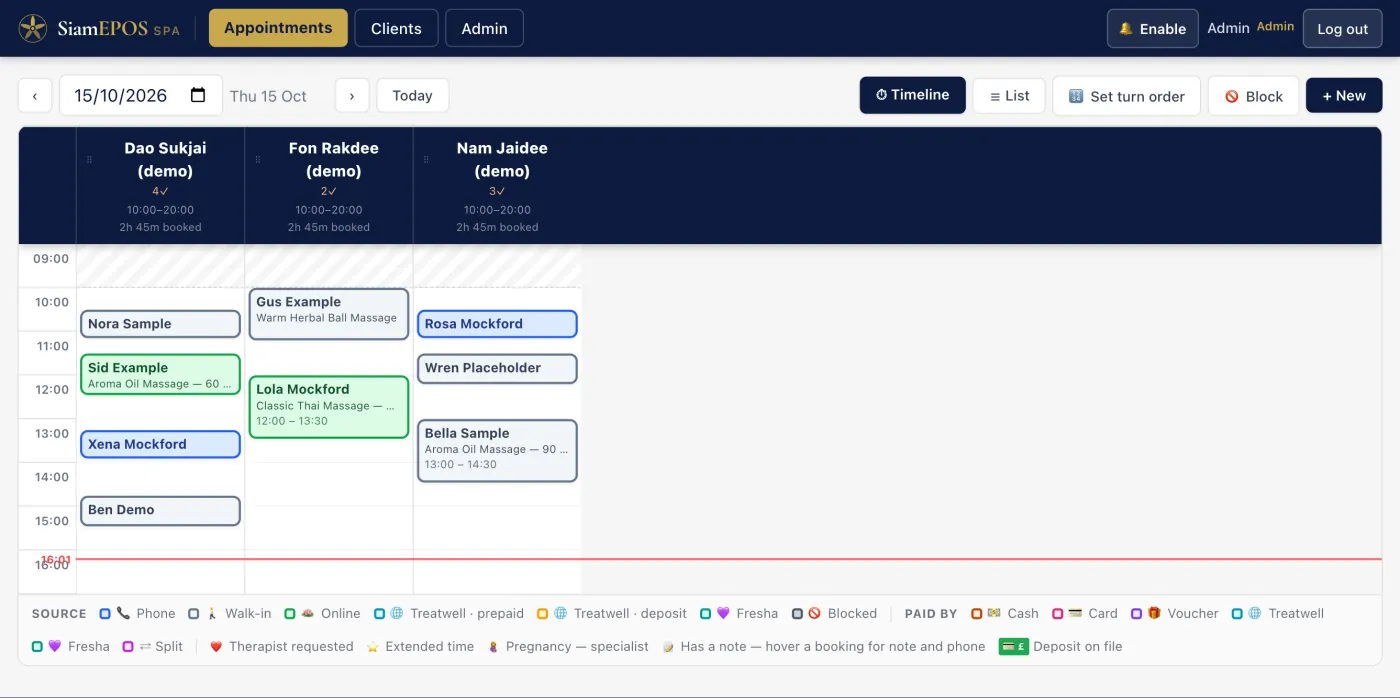Image resolution: width=1400 pixels, height=698 pixels.
Task: Select Xena Mockford's appointment
Action: click(160, 444)
